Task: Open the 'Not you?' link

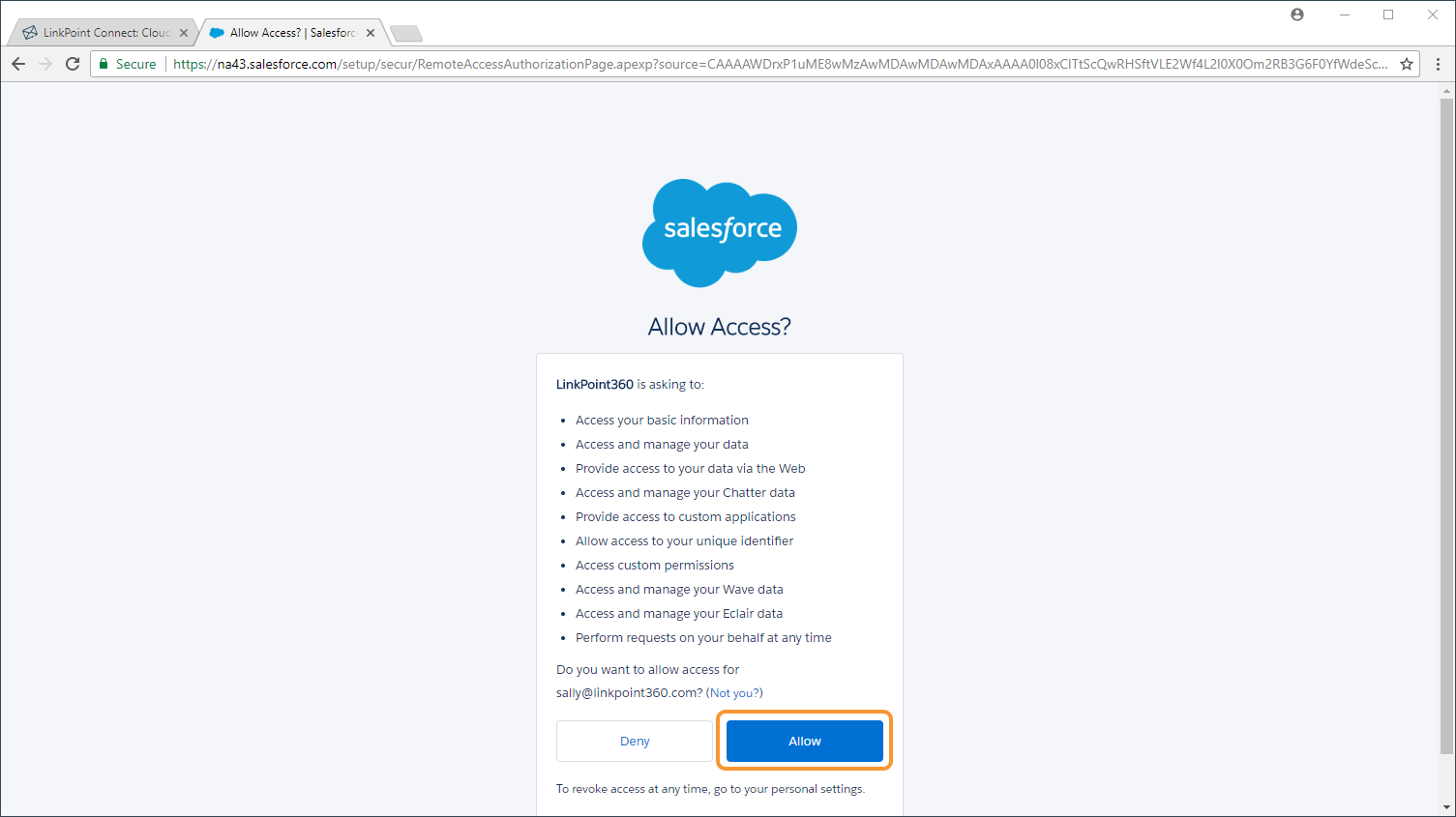Action: point(734,692)
